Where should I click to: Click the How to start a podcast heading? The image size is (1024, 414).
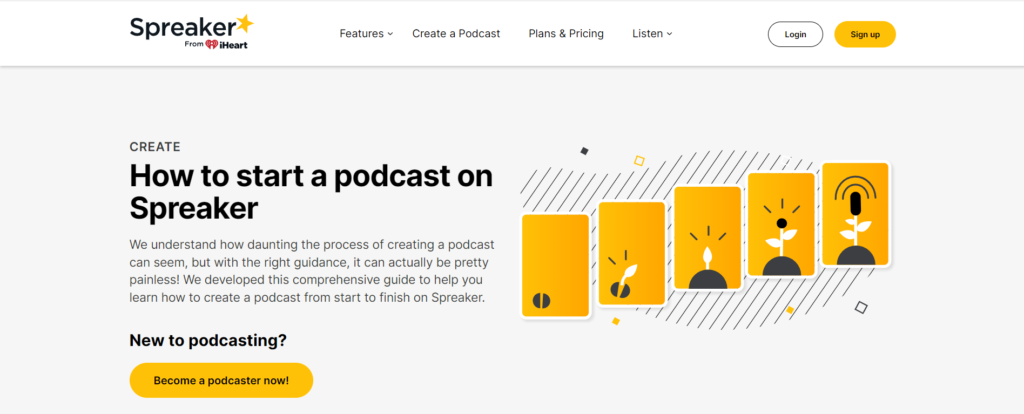pos(311,193)
